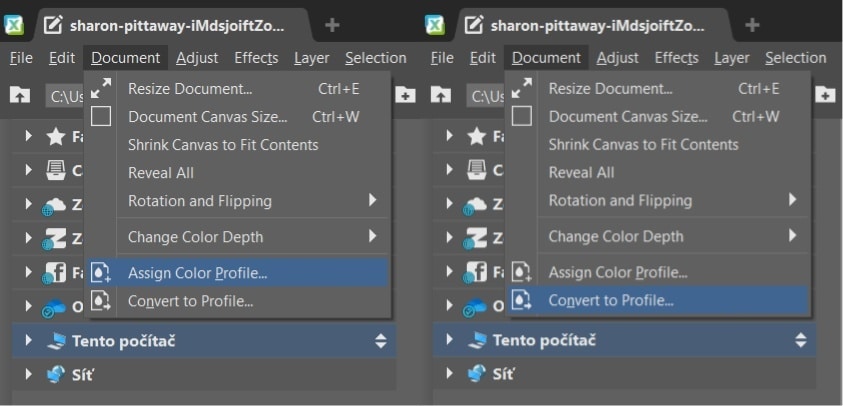Click Favorites star icon in right tree
The image size is (843, 406).
[477, 137]
